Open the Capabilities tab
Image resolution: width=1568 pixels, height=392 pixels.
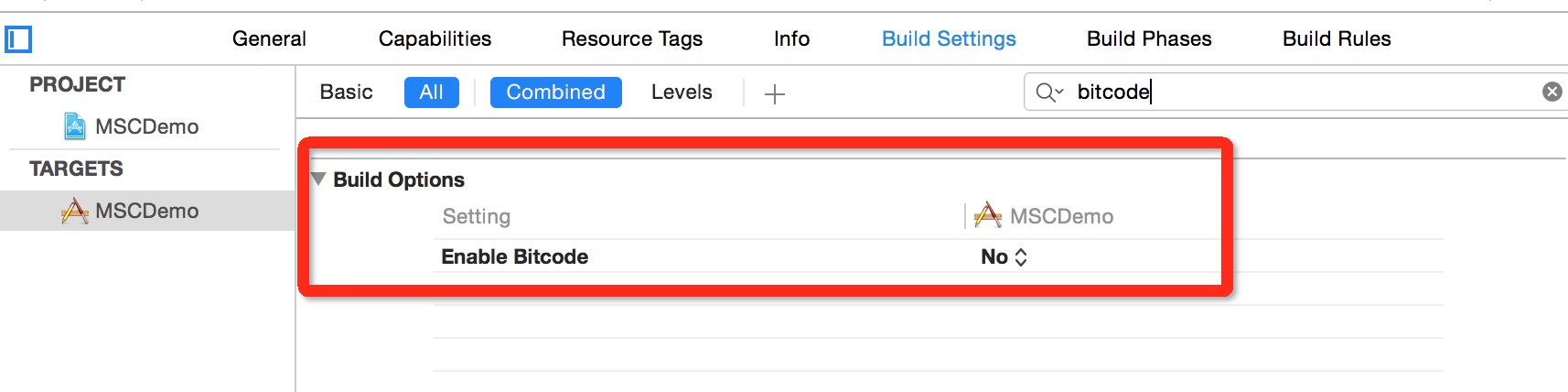(435, 38)
